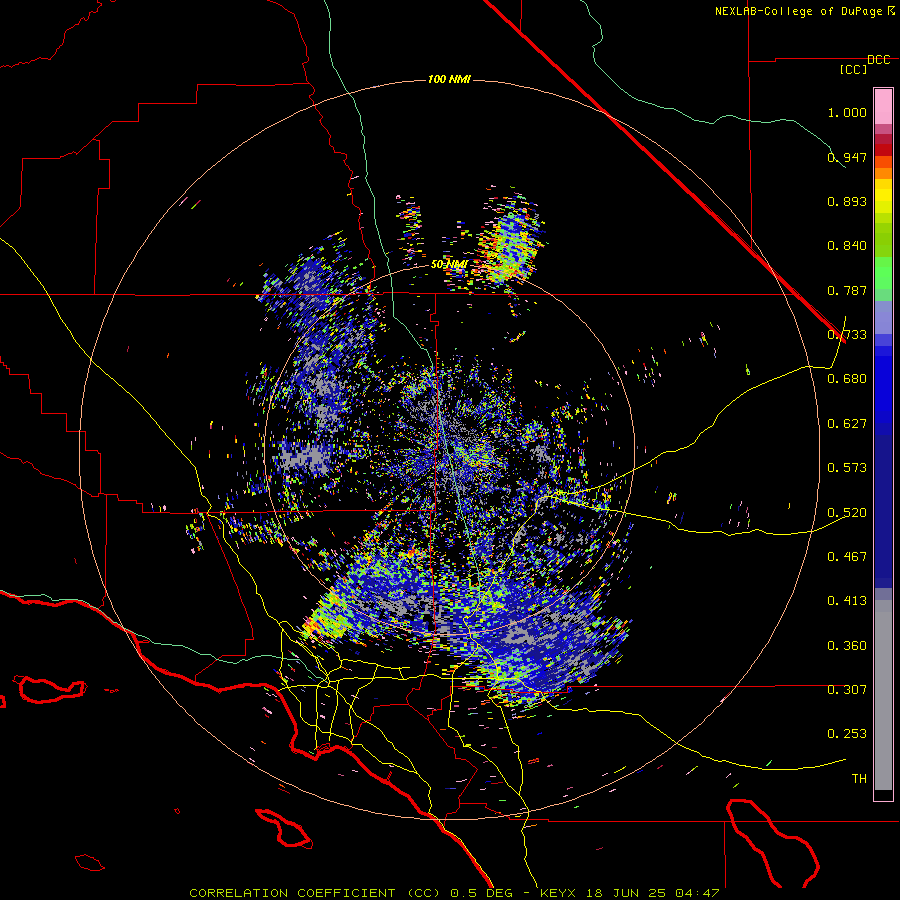Click the 0.253 color scale value

847,734
